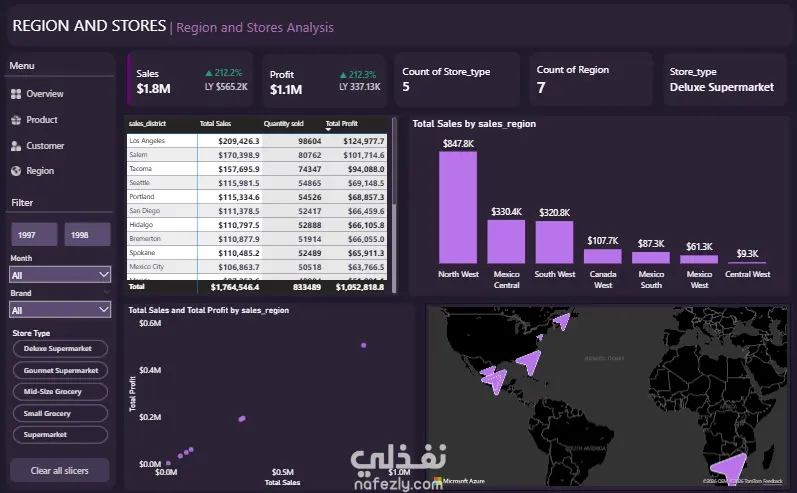This screenshot has height=493, width=797.
Task: Expand the Month dropdown
Action: click(60, 275)
